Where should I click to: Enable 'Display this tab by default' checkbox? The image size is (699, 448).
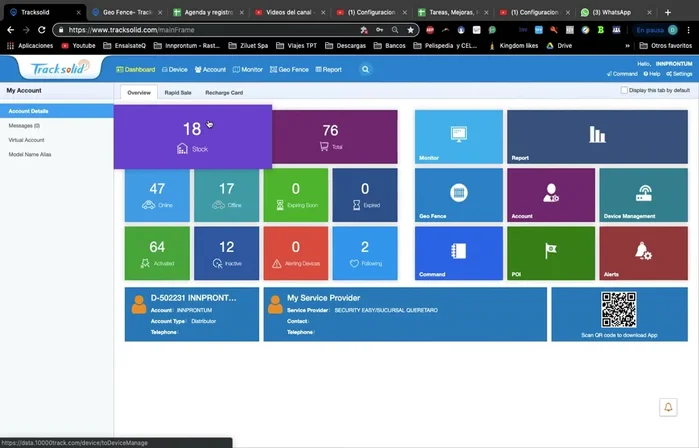tap(624, 90)
